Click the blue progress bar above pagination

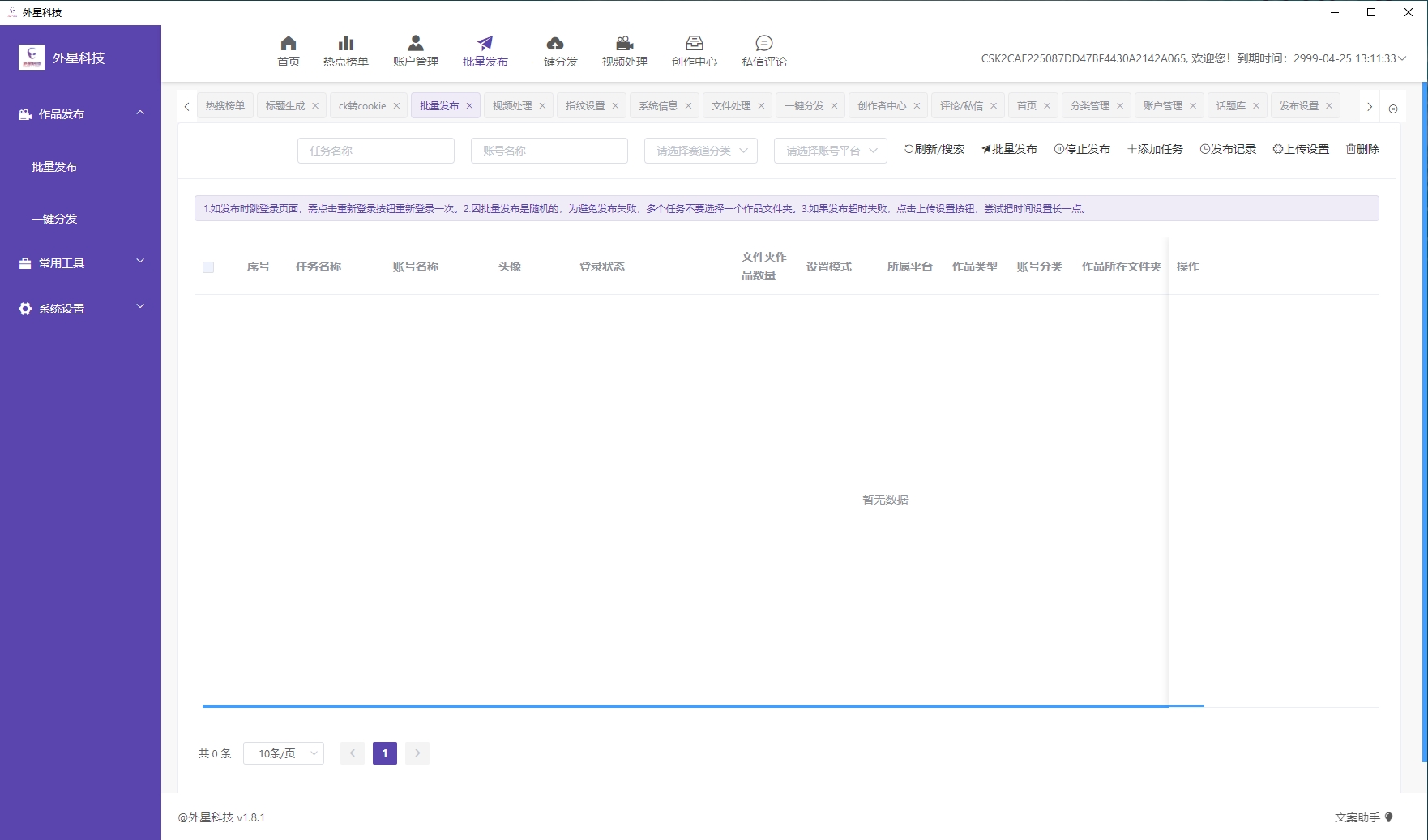coord(703,706)
